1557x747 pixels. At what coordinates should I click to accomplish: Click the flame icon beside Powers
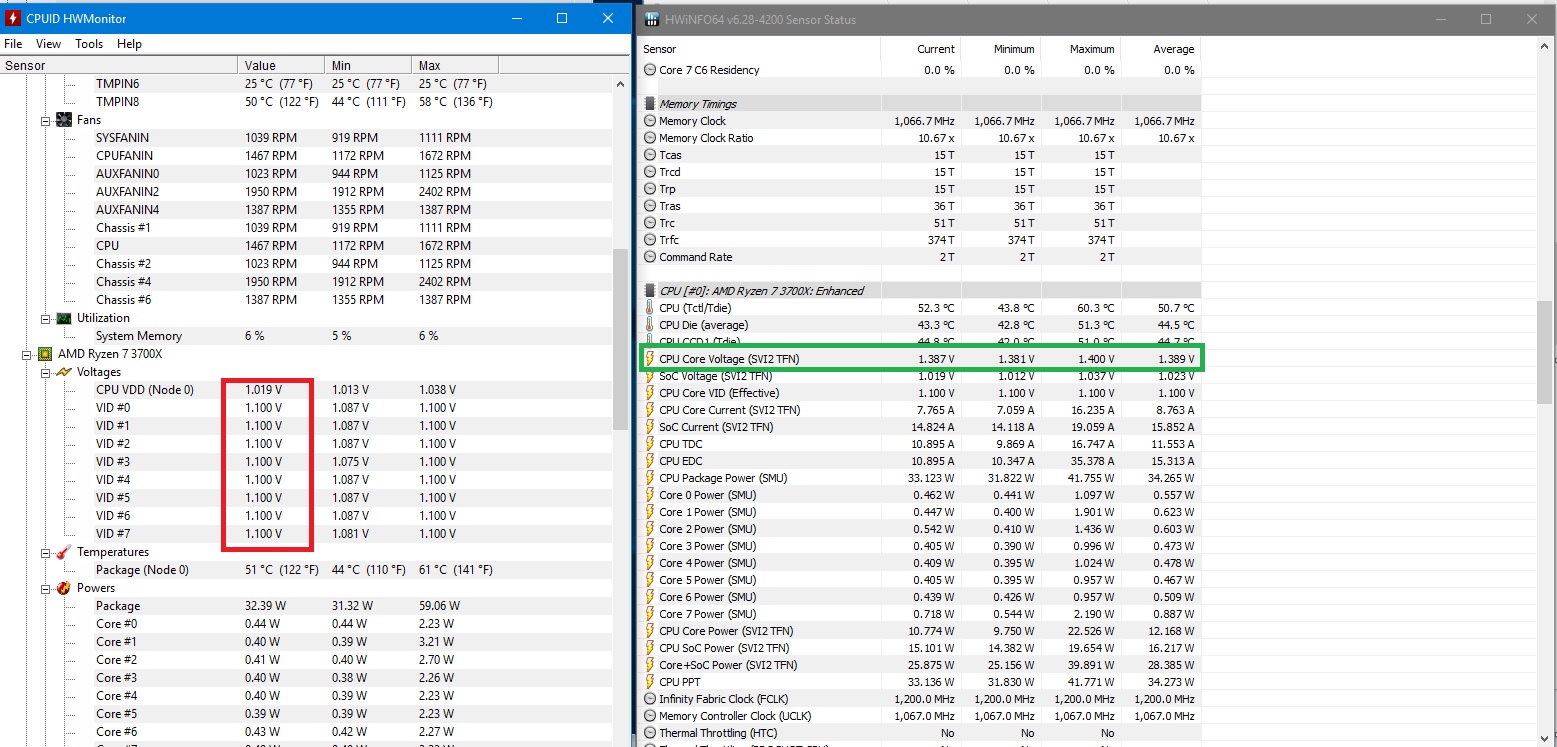point(64,588)
